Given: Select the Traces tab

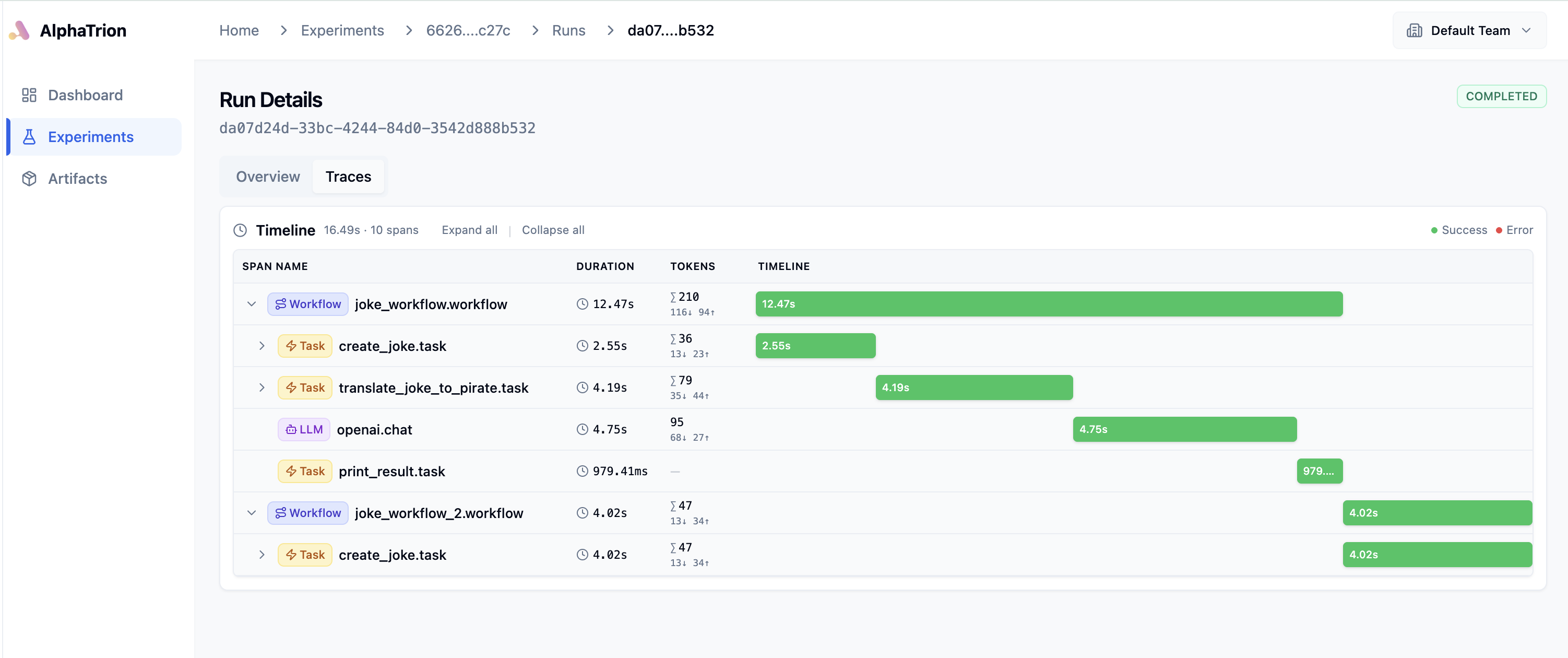Looking at the screenshot, I should click(348, 177).
